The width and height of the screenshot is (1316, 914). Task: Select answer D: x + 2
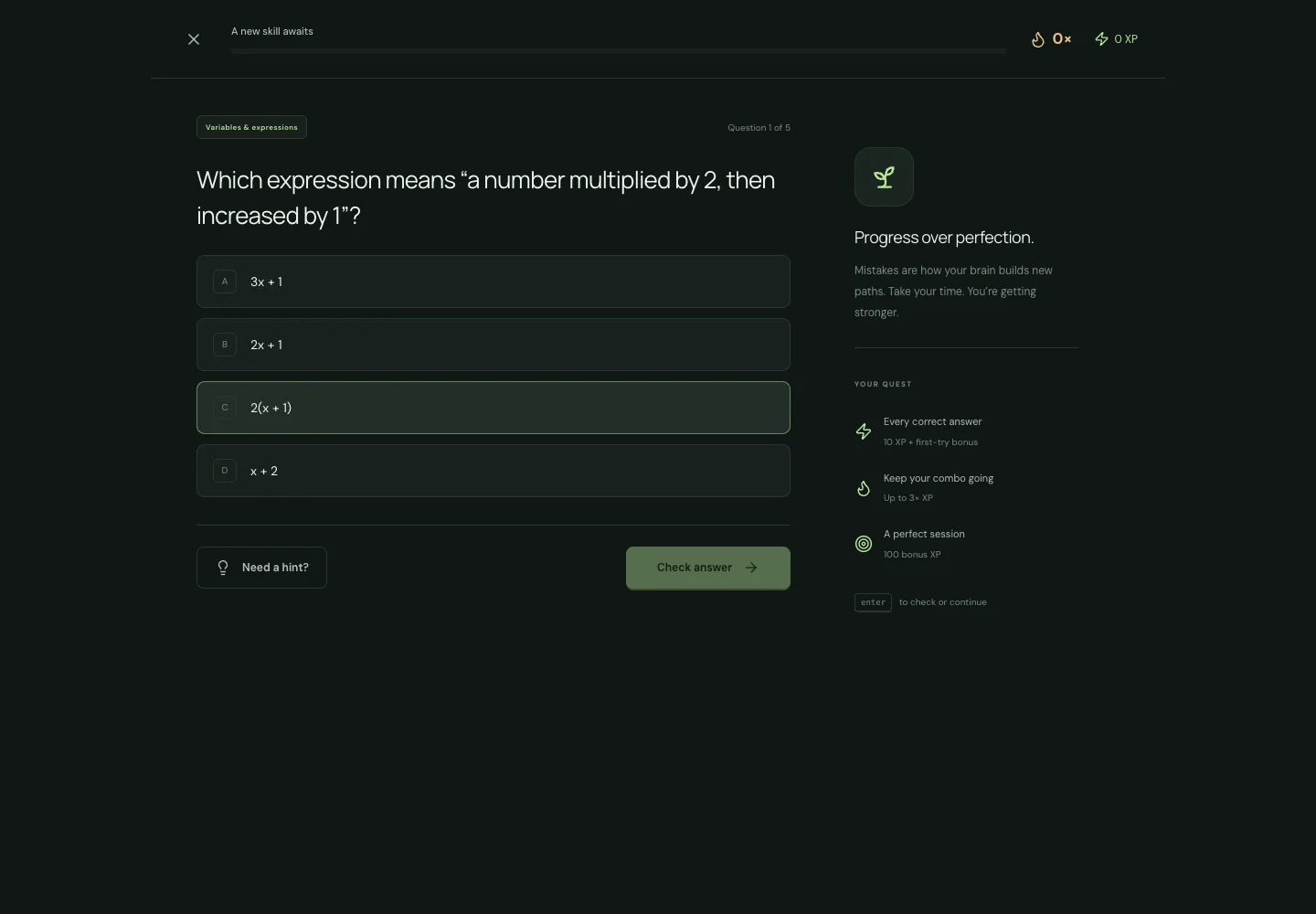tap(493, 471)
